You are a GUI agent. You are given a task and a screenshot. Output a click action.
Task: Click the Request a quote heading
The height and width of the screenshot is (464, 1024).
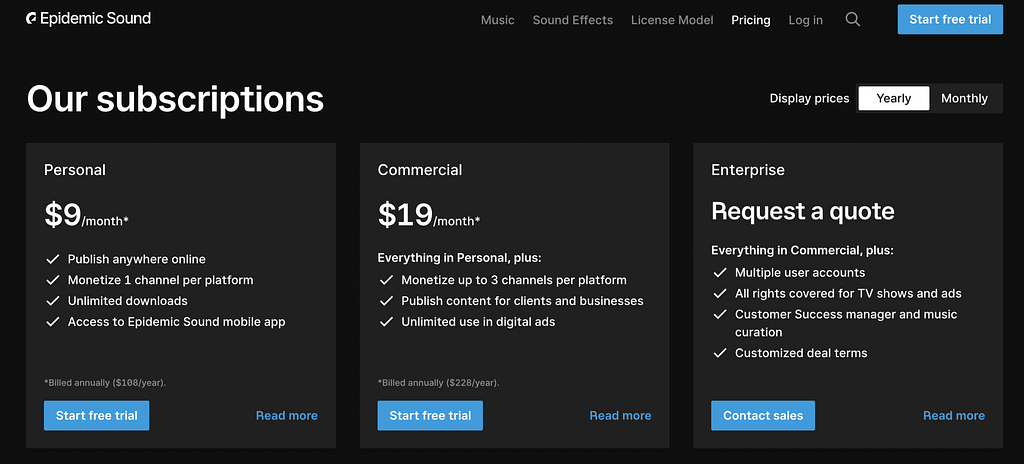tap(802, 211)
